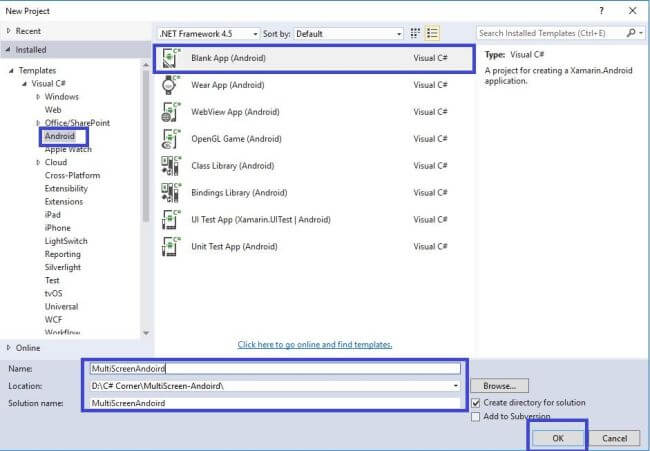The height and width of the screenshot is (451, 650).
Task: Select the Web template category
Action: point(53,110)
